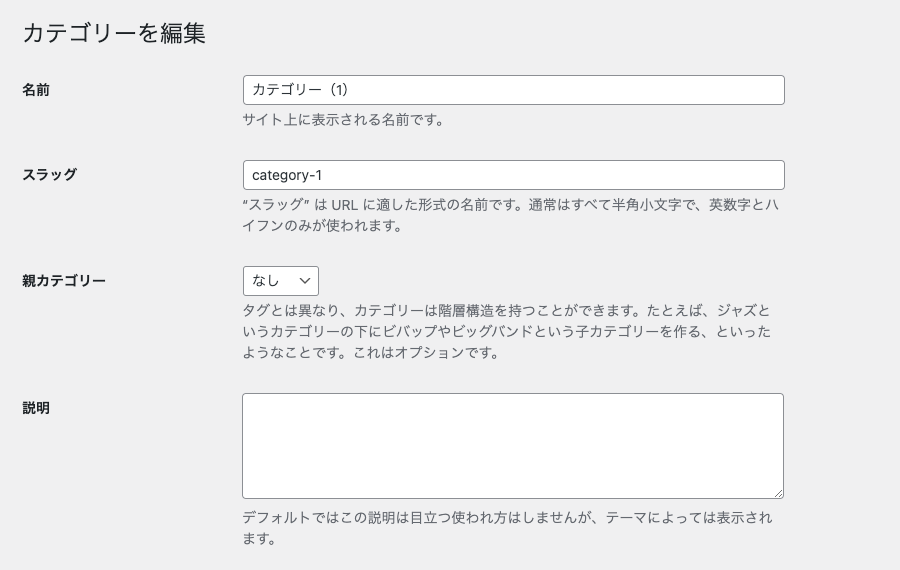This screenshot has width=900, height=570.
Task: Click the slug help text about URL format
Action: 510,215
